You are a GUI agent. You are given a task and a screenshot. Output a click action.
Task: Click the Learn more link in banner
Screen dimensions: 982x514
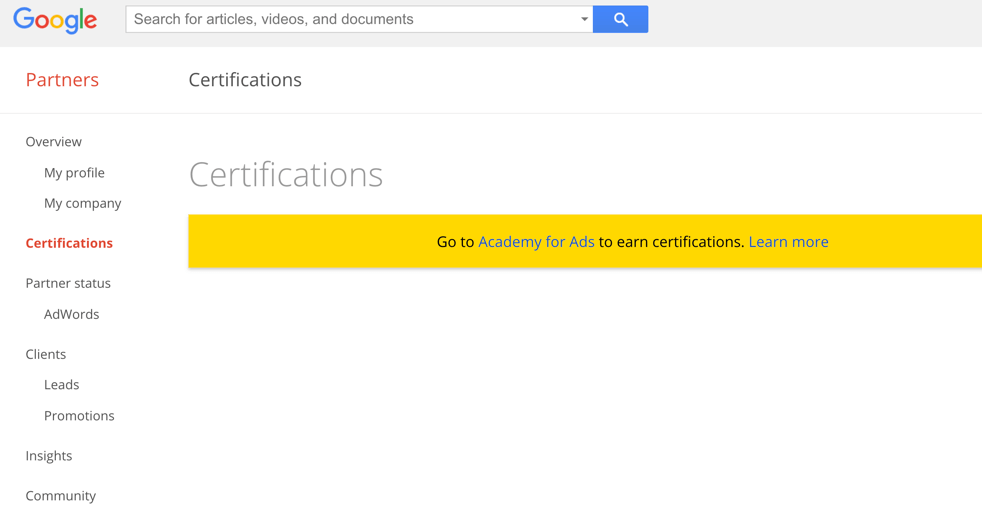pyautogui.click(x=788, y=242)
